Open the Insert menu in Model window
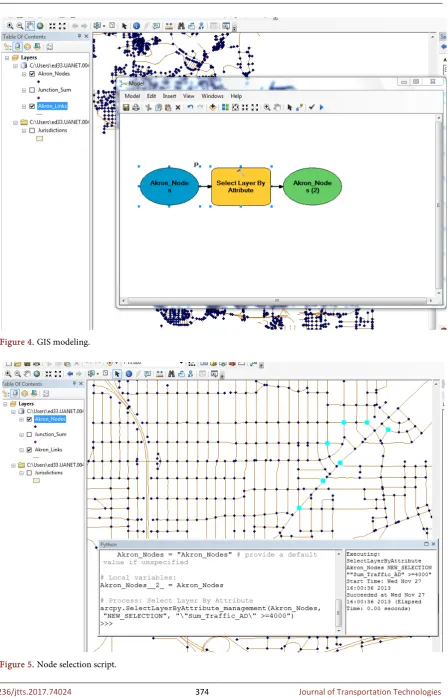448x698 pixels. 169,96
